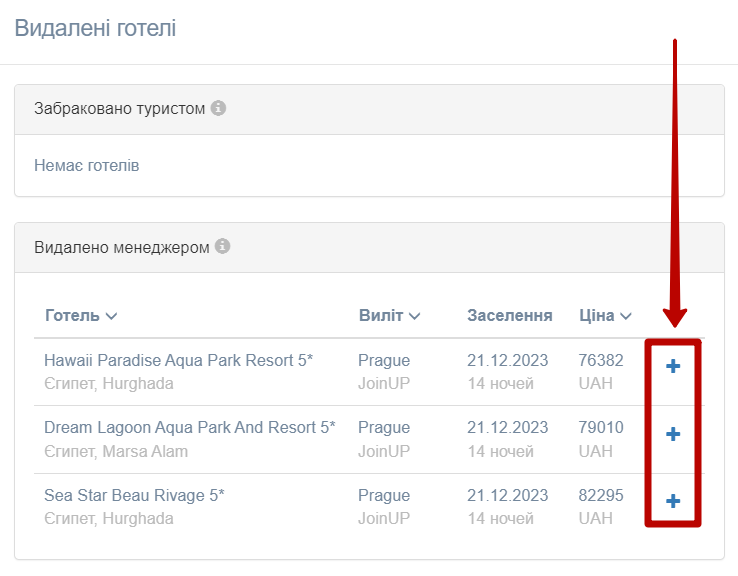Image resolution: width=738 pixels, height=576 pixels.
Task: Open Dream Lagoon Aqua Park And Resort link
Action: tap(190, 428)
